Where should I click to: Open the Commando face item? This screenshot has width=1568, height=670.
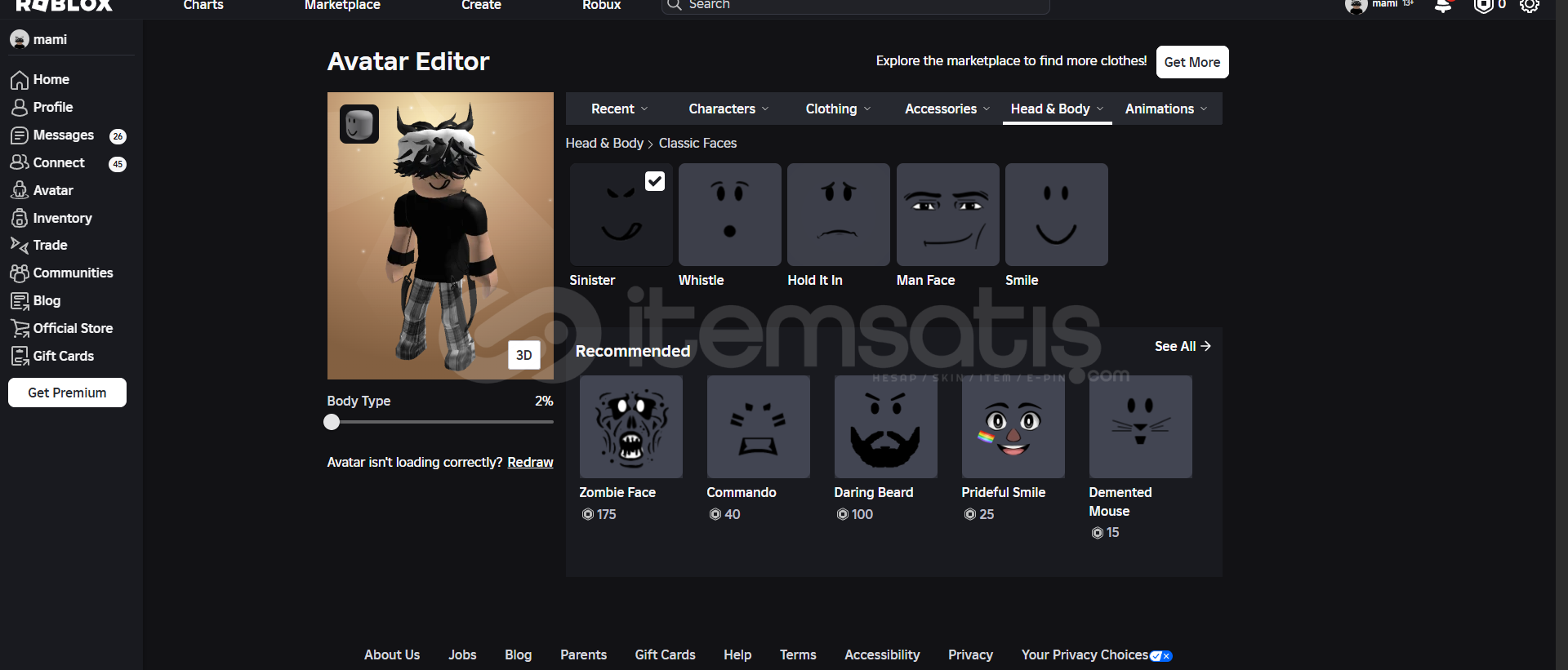pyautogui.click(x=759, y=427)
